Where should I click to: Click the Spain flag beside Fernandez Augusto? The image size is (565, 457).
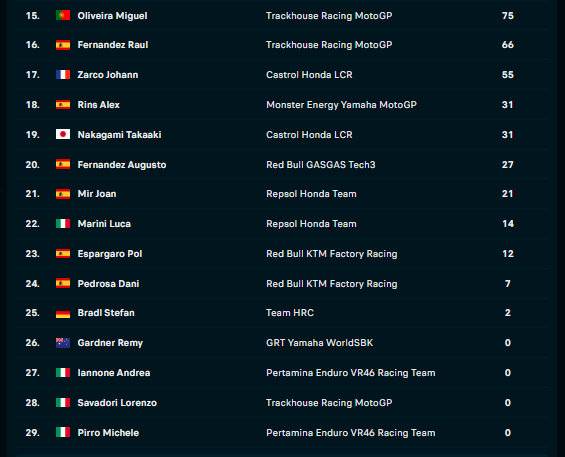[63, 164]
